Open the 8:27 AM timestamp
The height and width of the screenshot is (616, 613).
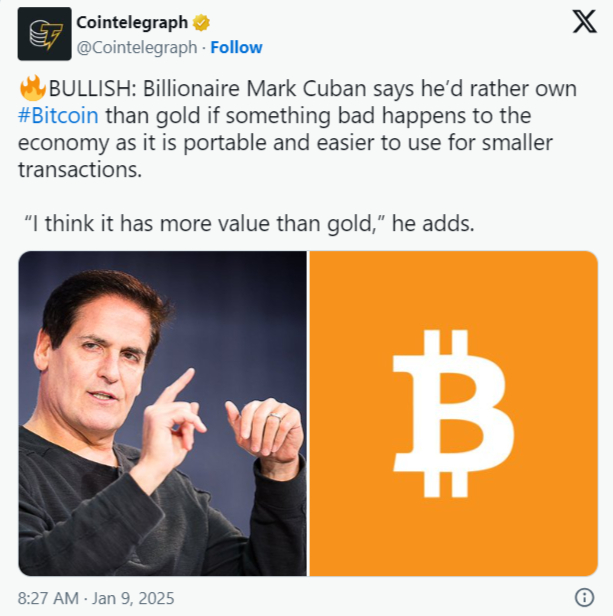coord(48,598)
